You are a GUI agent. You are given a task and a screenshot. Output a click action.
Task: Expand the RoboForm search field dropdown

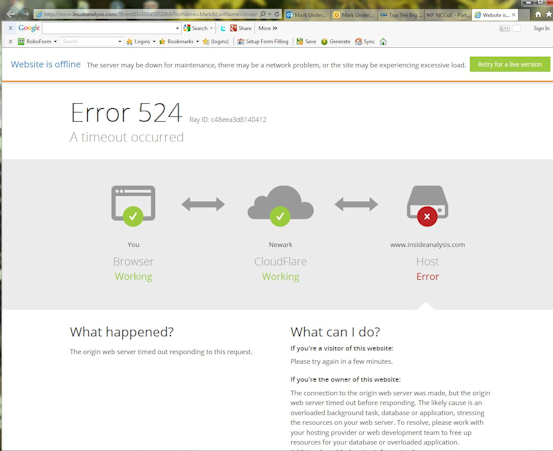pos(120,42)
